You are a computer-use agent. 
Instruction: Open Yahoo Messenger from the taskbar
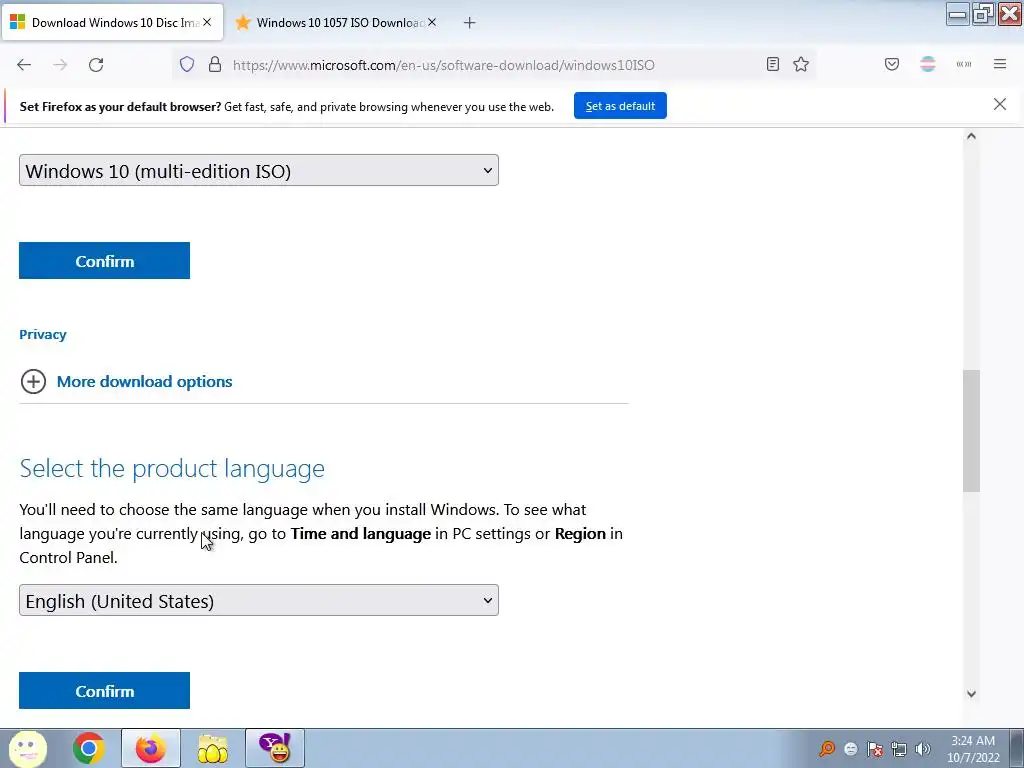[275, 748]
